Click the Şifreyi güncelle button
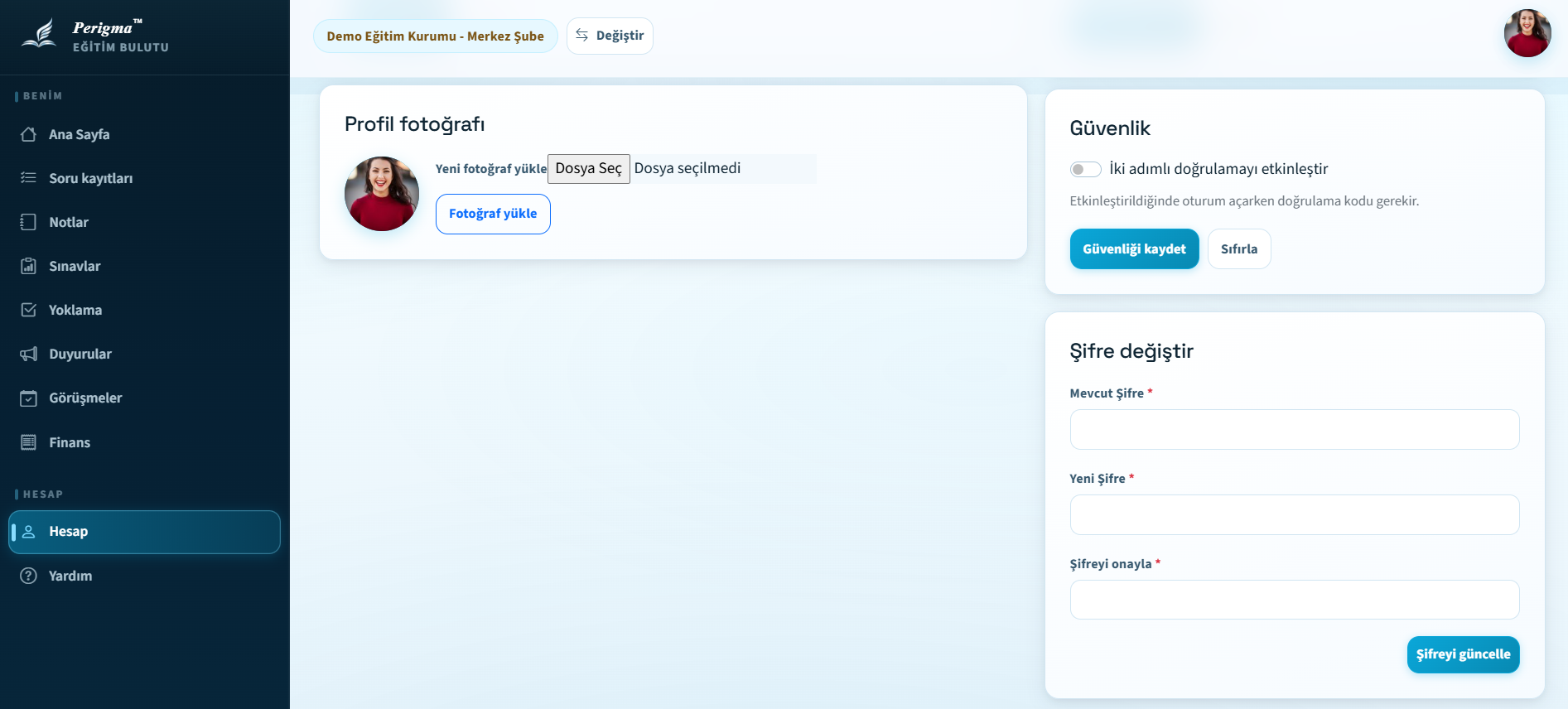1568x709 pixels. tap(1462, 654)
